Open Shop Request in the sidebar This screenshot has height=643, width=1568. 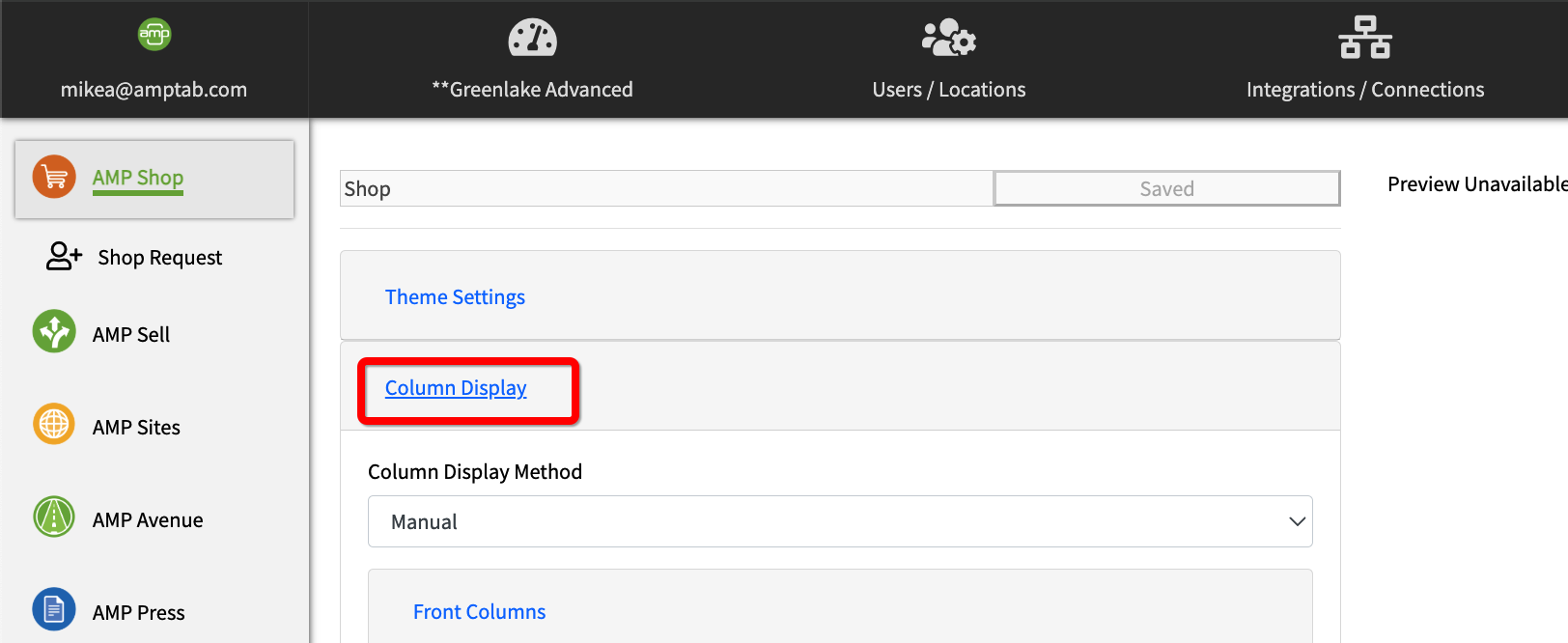point(160,258)
